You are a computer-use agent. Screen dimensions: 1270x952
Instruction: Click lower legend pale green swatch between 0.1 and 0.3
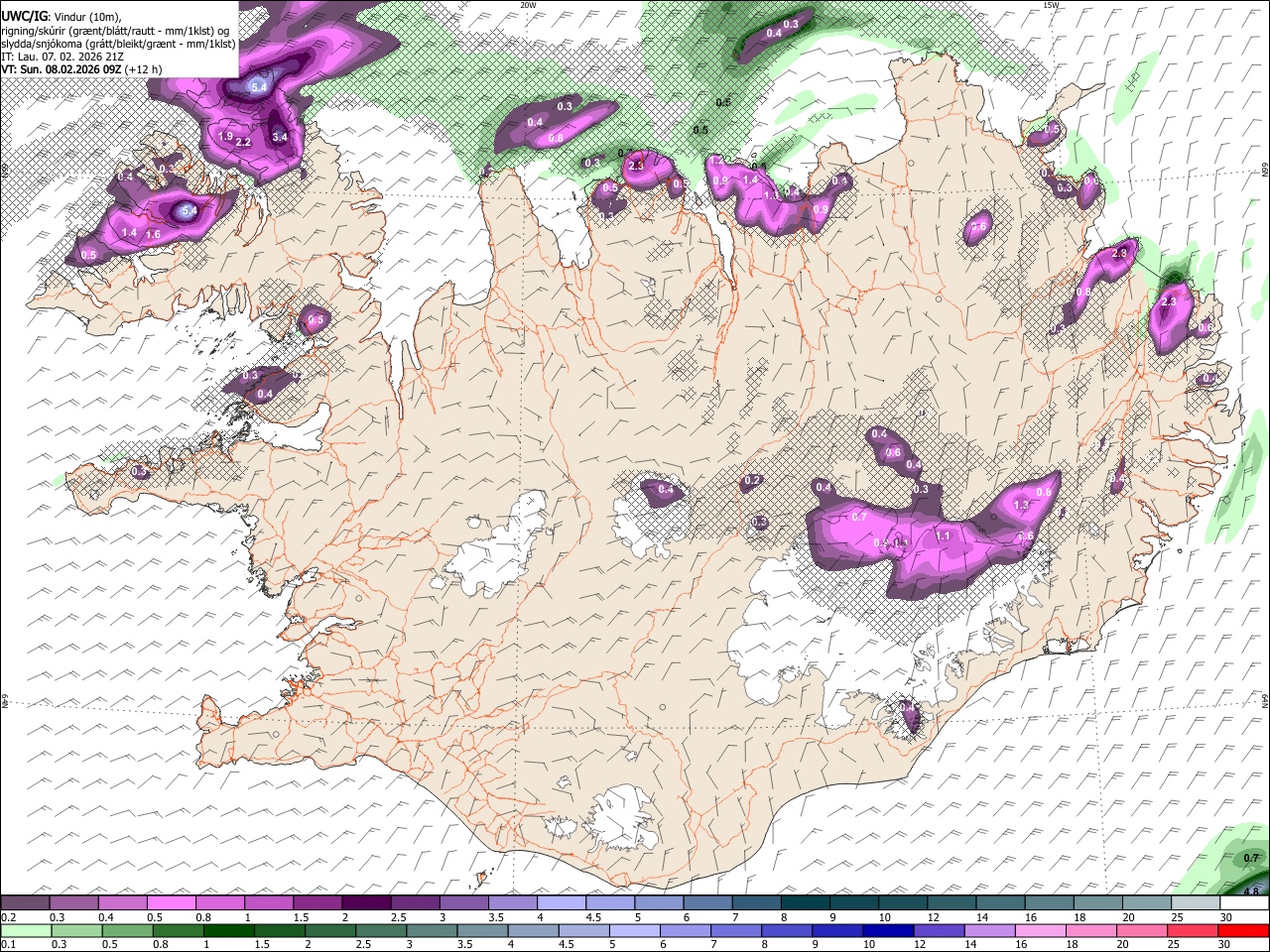tap(26, 930)
